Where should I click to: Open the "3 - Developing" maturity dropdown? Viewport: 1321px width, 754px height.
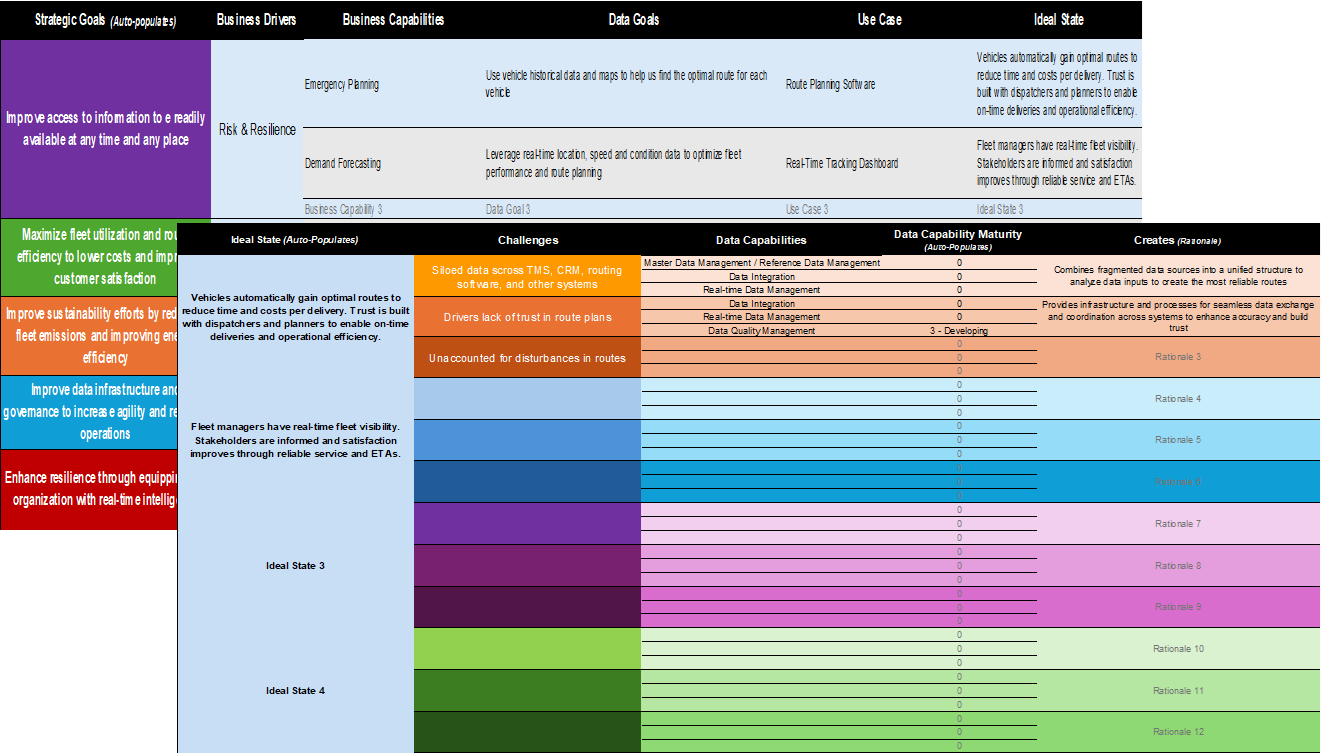[x=958, y=329]
